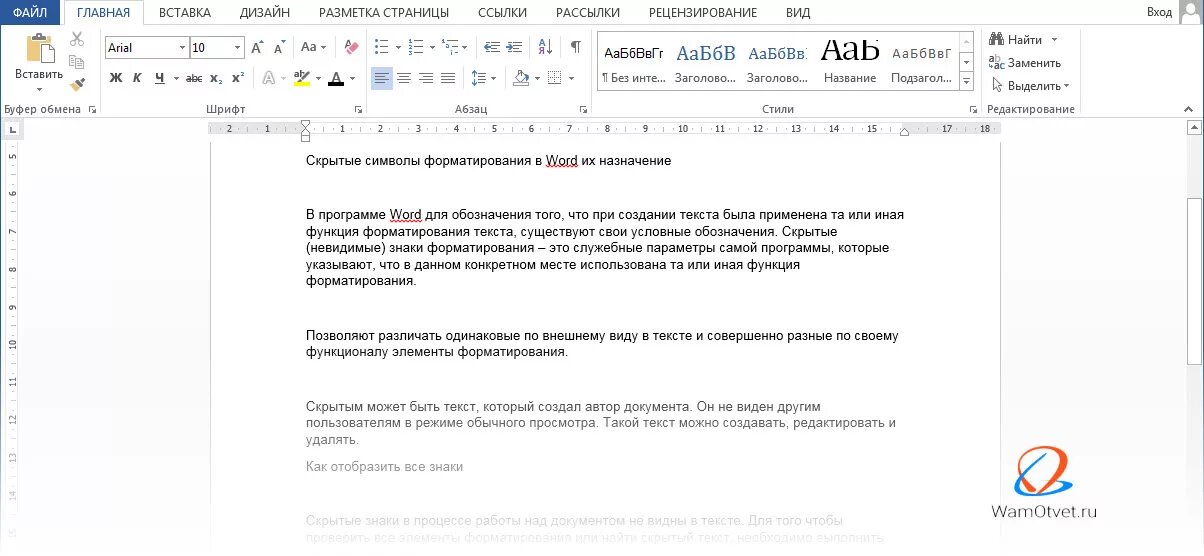Click the shading paint bucket icon

(x=520, y=78)
